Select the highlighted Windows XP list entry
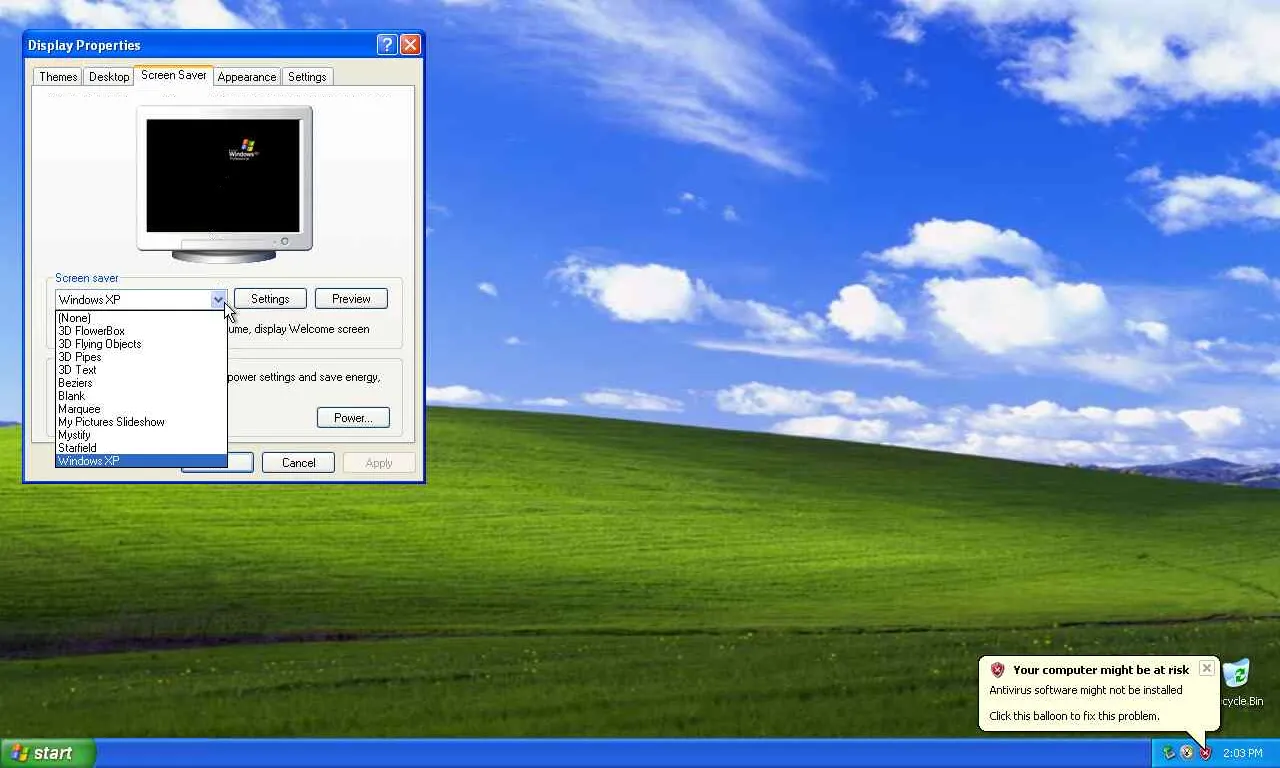Screen dimensions: 1280x768 click(141, 461)
